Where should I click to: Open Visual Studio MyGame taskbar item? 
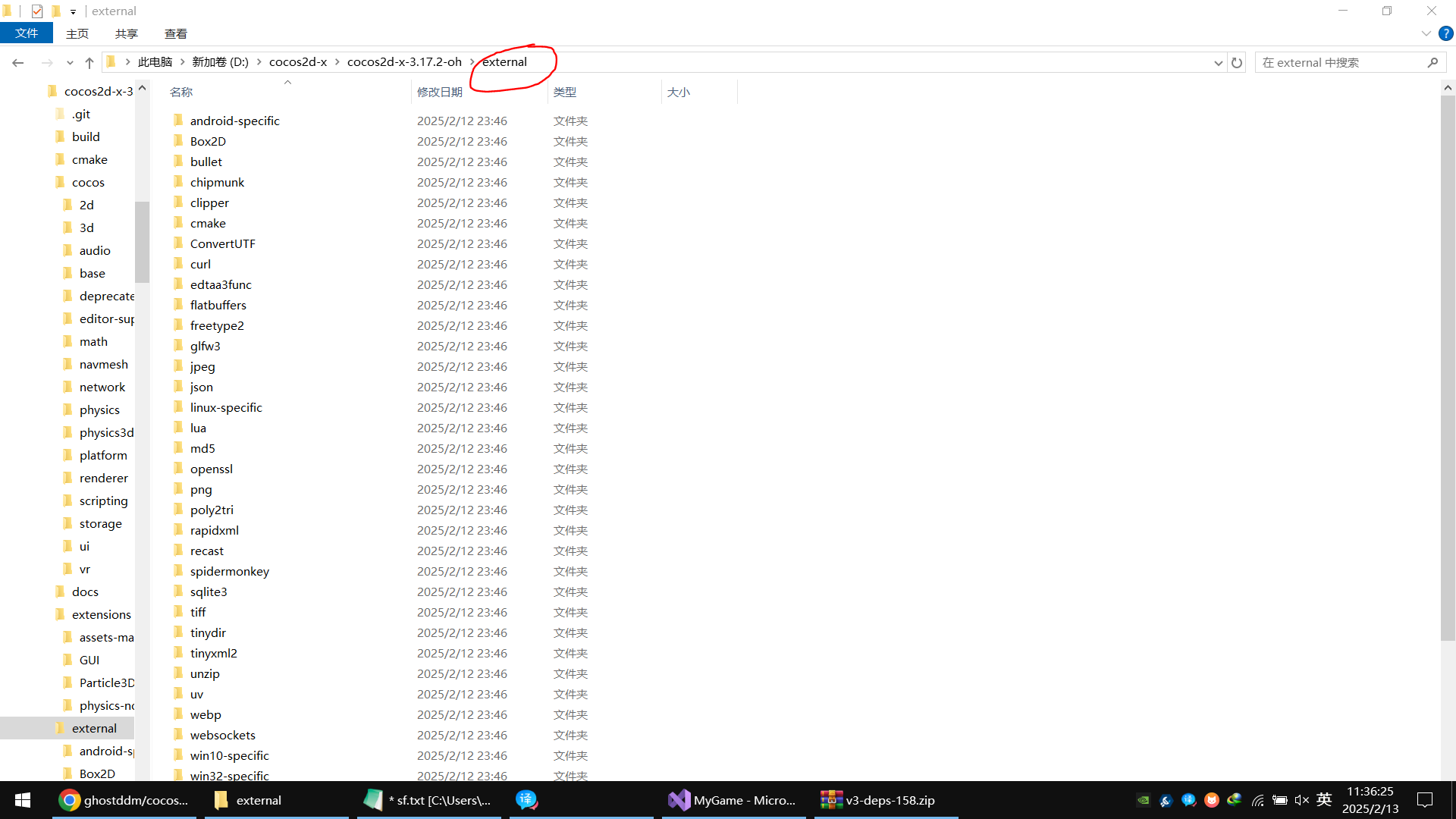(733, 800)
